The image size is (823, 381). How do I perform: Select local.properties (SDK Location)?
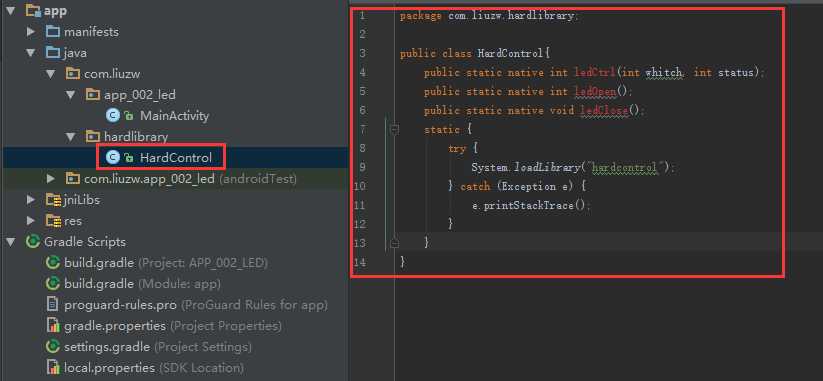click(154, 368)
